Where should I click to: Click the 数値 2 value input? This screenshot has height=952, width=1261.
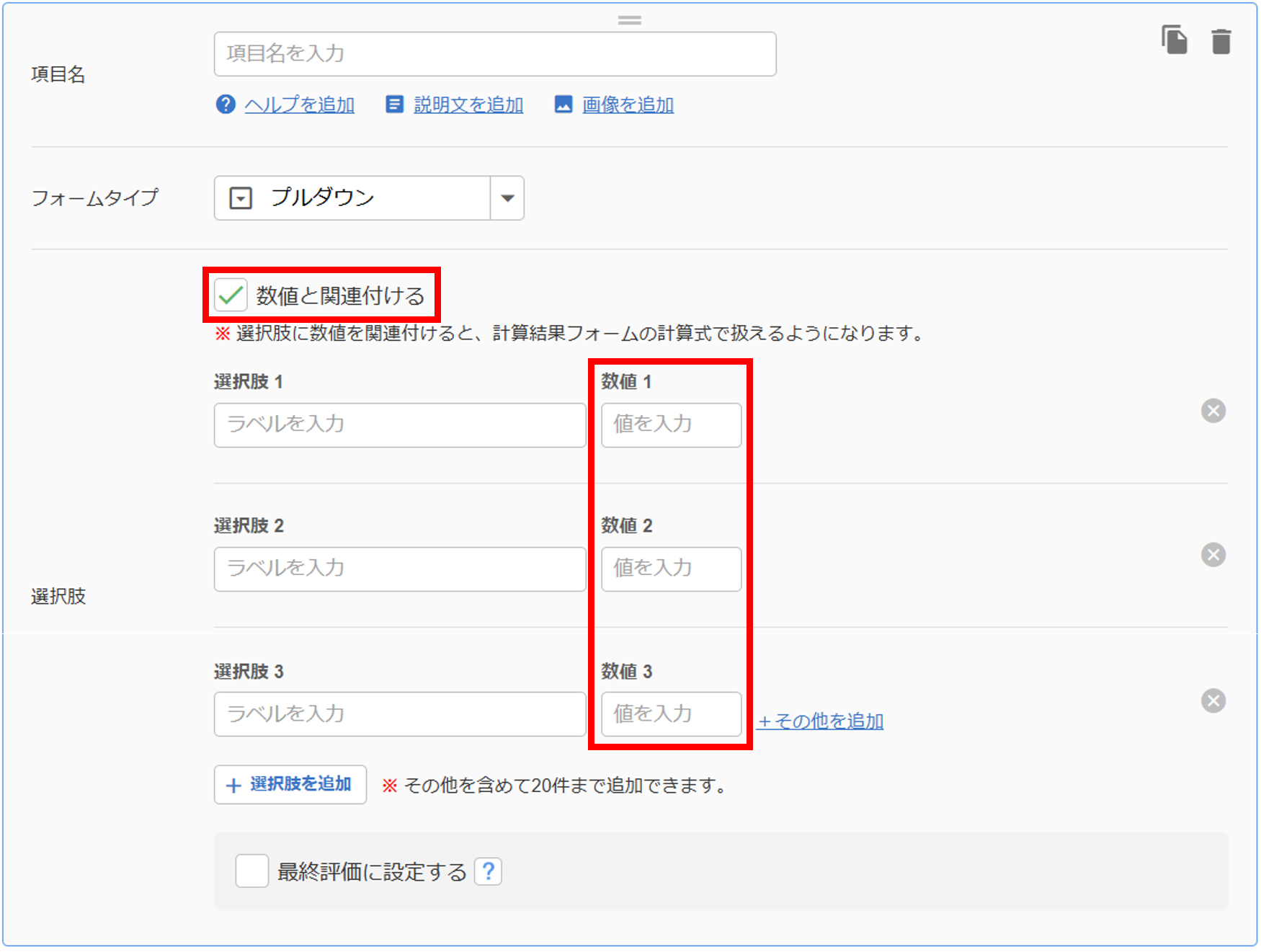pyautogui.click(x=671, y=569)
